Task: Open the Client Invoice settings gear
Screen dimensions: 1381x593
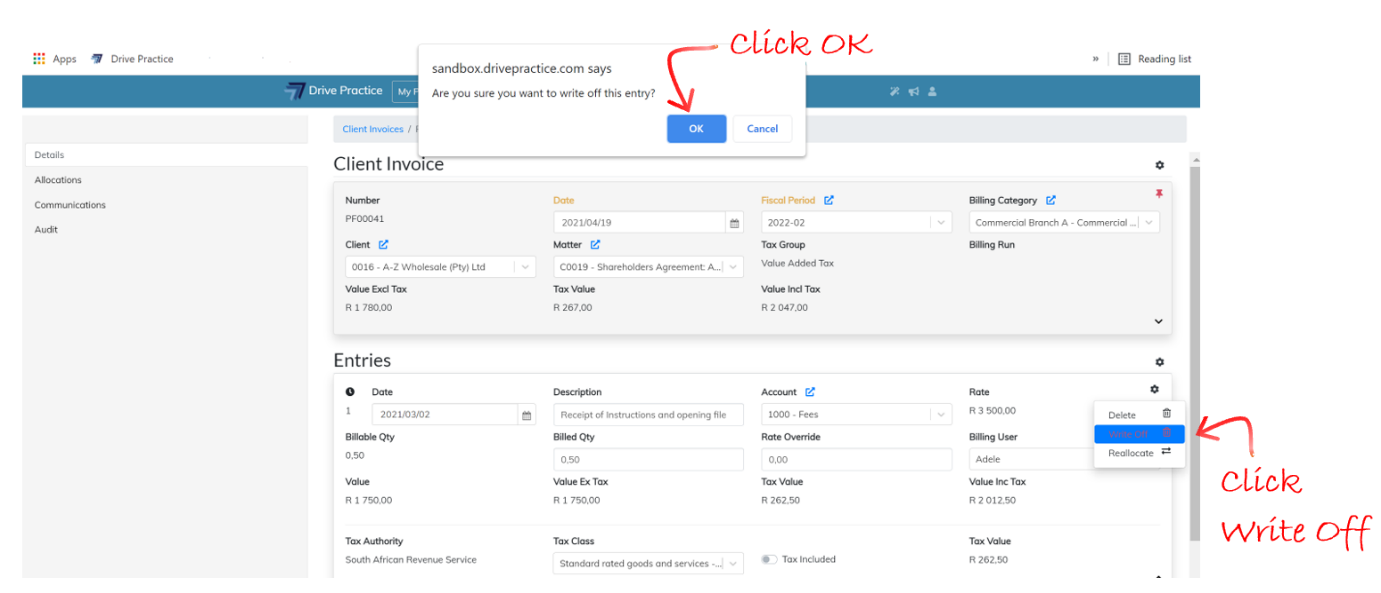Action: pos(1159,165)
